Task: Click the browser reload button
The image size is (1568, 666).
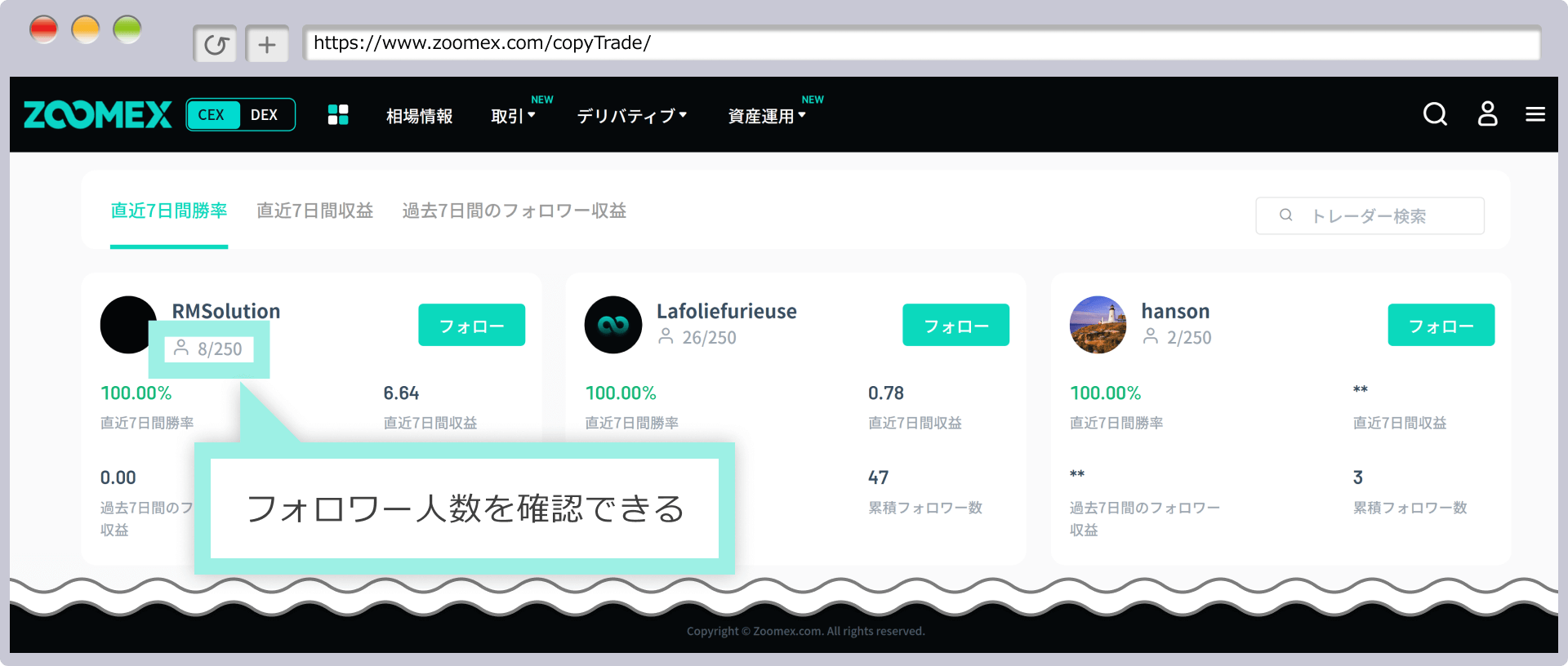Action: coord(216,44)
